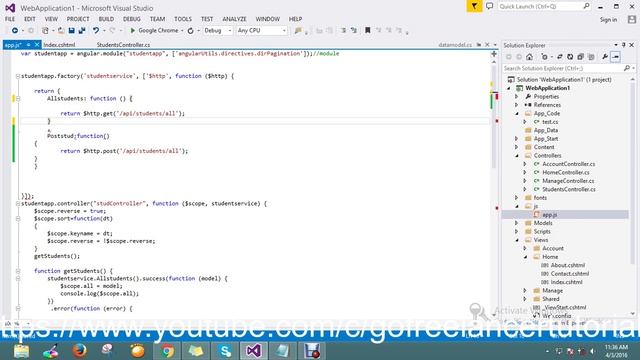Select HomeController.cs in Solution Explorer
This screenshot has width=640, height=360.
(x=566, y=173)
